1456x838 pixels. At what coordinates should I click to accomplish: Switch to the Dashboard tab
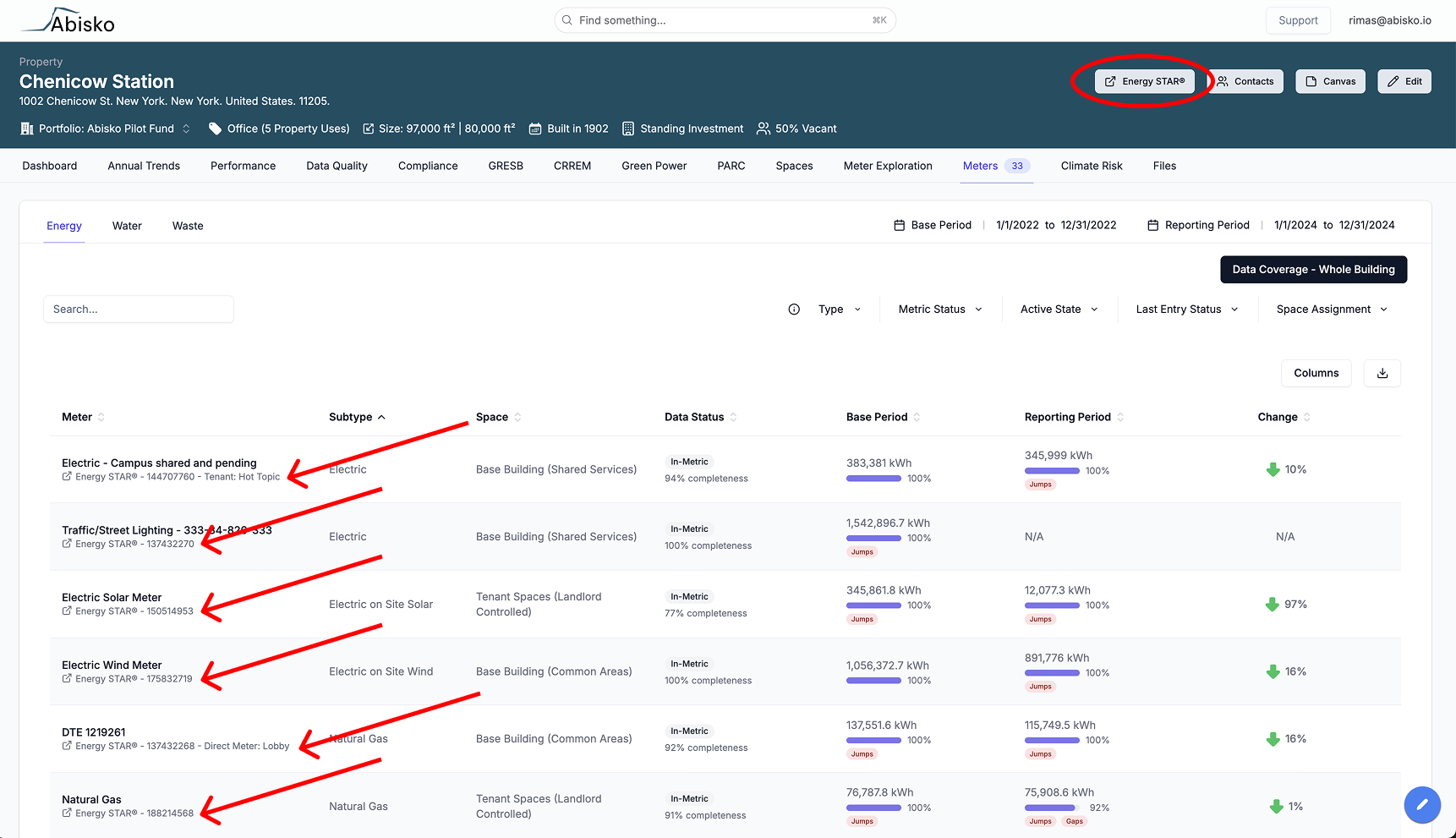pyautogui.click(x=50, y=166)
